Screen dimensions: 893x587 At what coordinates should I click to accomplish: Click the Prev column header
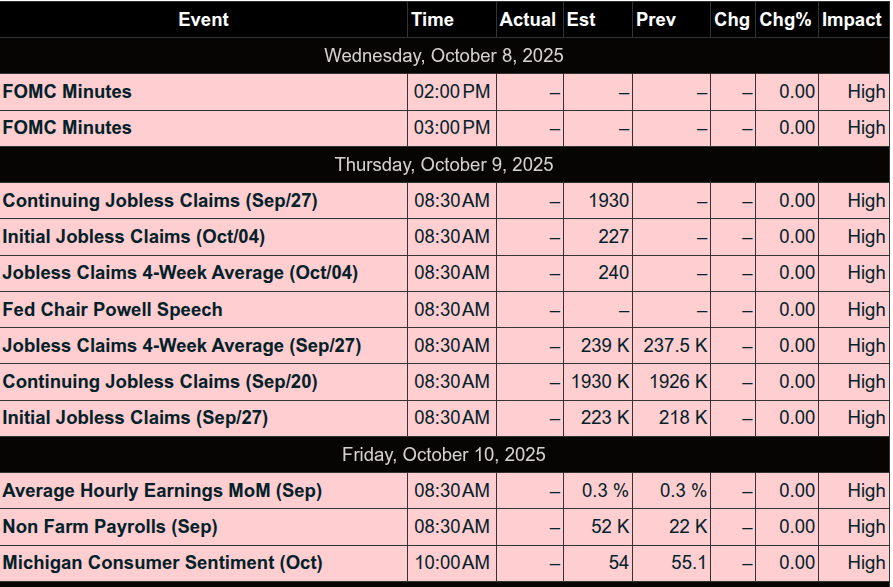[x=655, y=20]
